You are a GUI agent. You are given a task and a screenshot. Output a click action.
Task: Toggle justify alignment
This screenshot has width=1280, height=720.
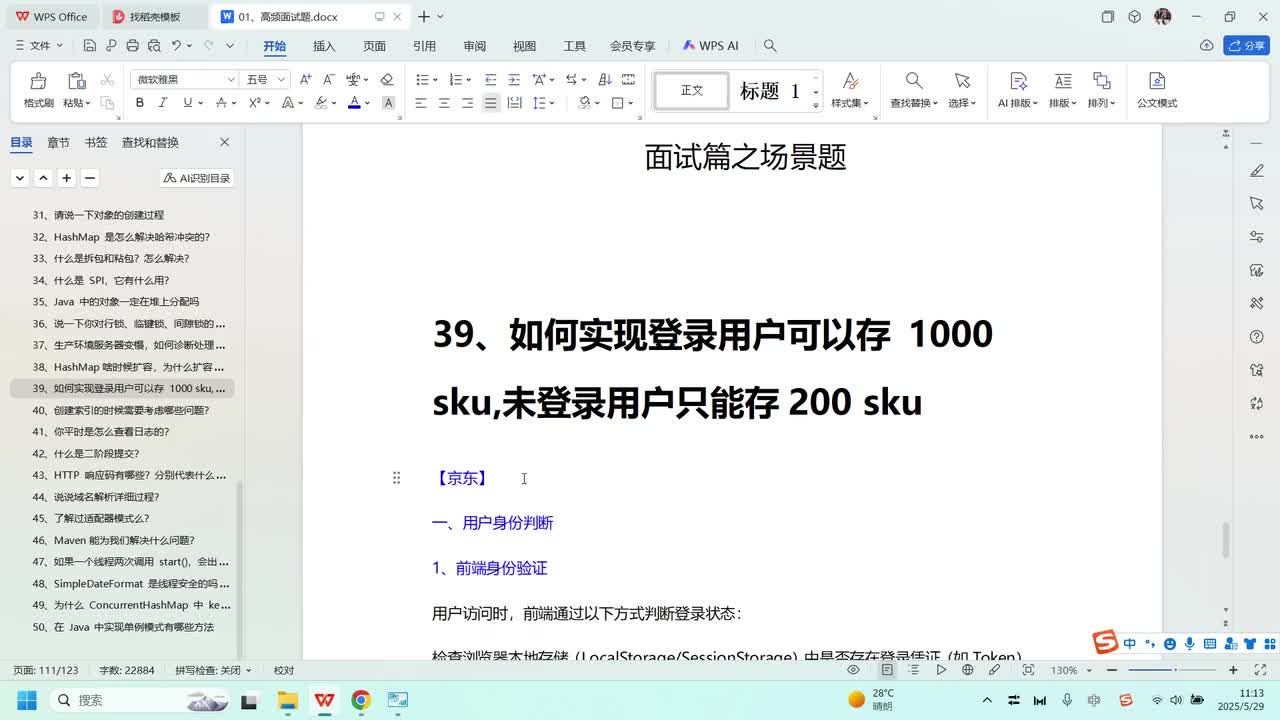pyautogui.click(x=490, y=103)
